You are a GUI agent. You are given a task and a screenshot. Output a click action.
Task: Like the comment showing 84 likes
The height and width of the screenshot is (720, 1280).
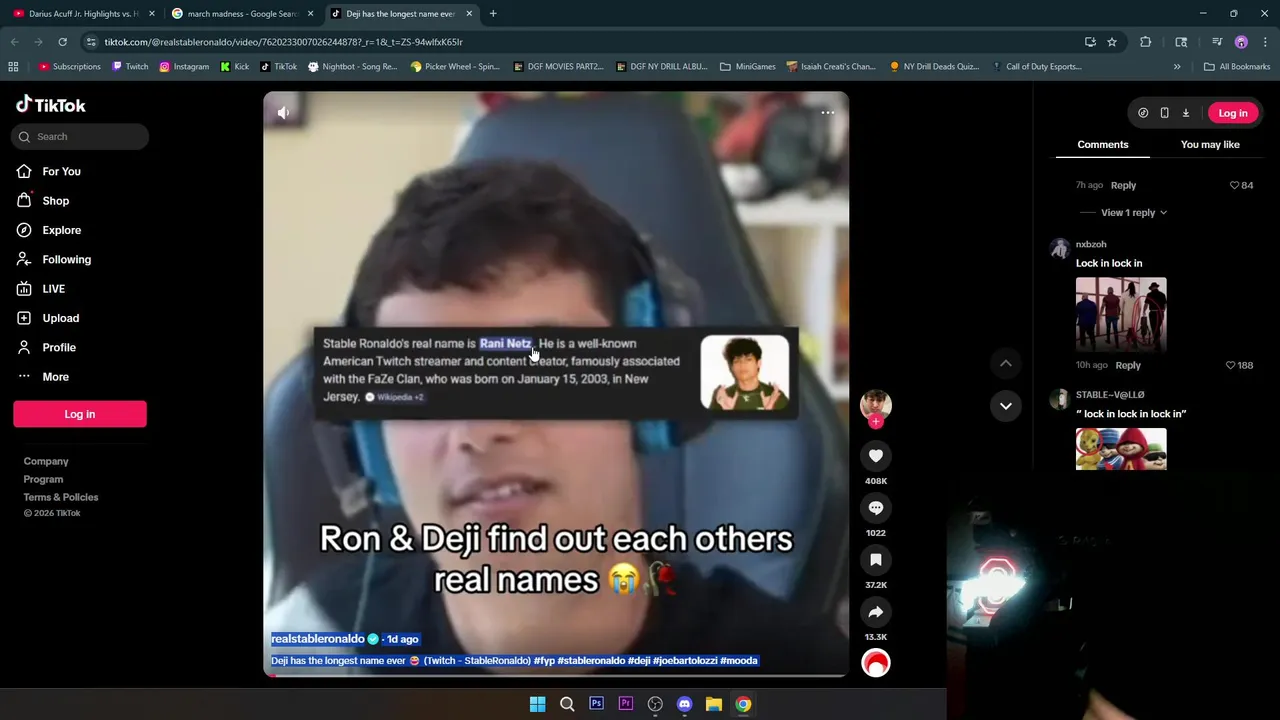pyautogui.click(x=1234, y=186)
